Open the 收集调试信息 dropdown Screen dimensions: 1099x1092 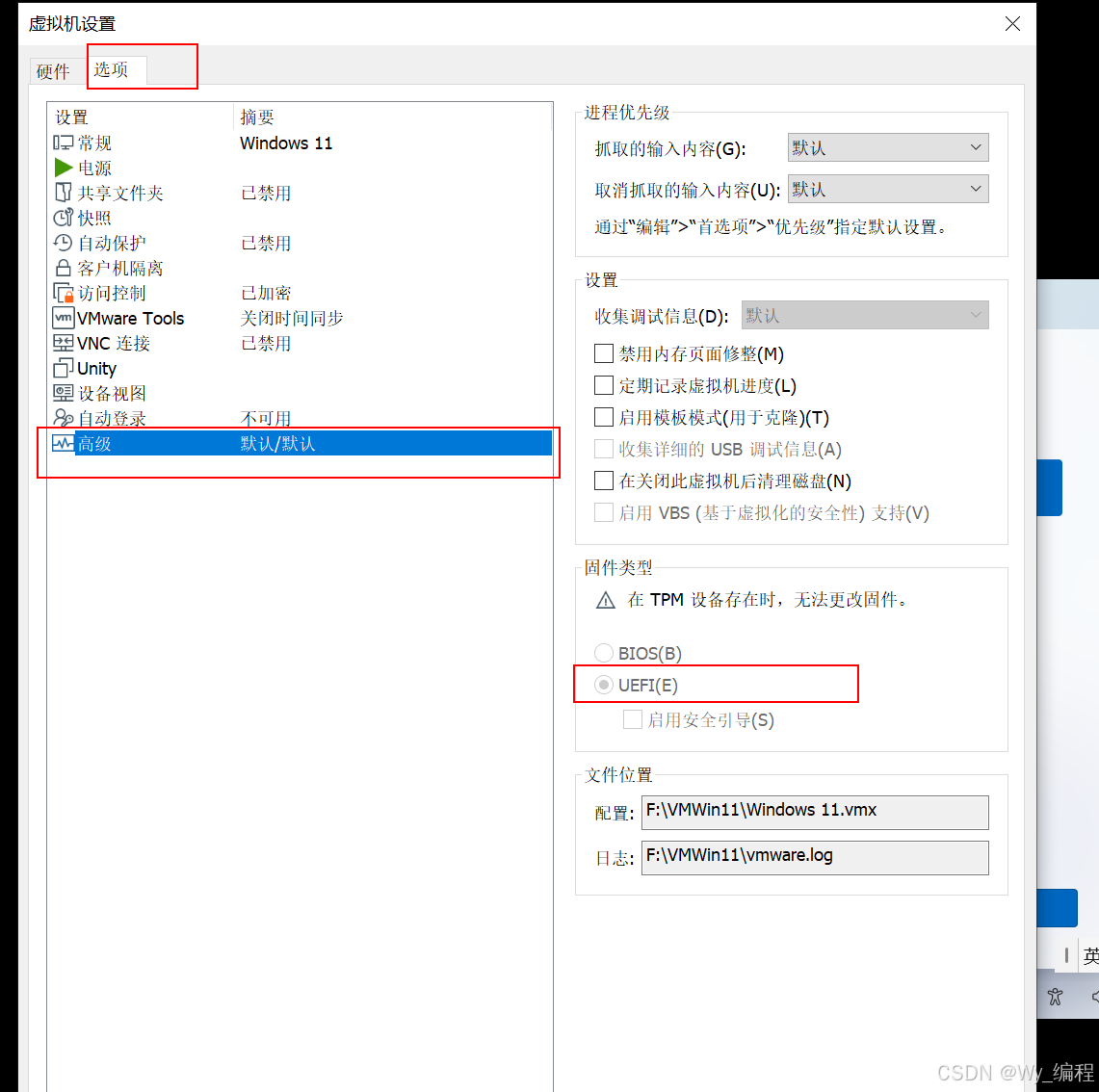pyautogui.click(x=864, y=316)
